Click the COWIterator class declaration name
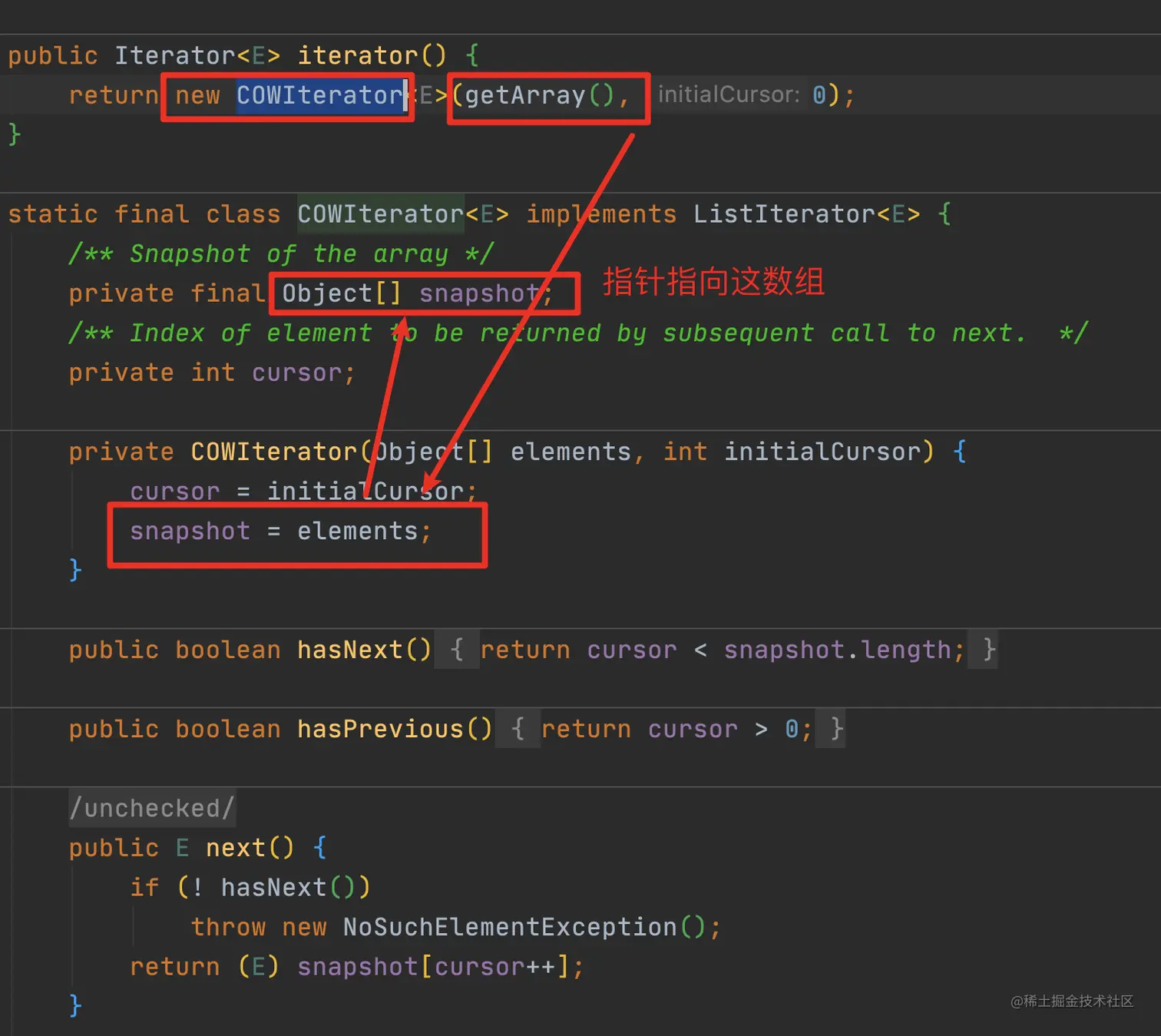 click(x=380, y=213)
